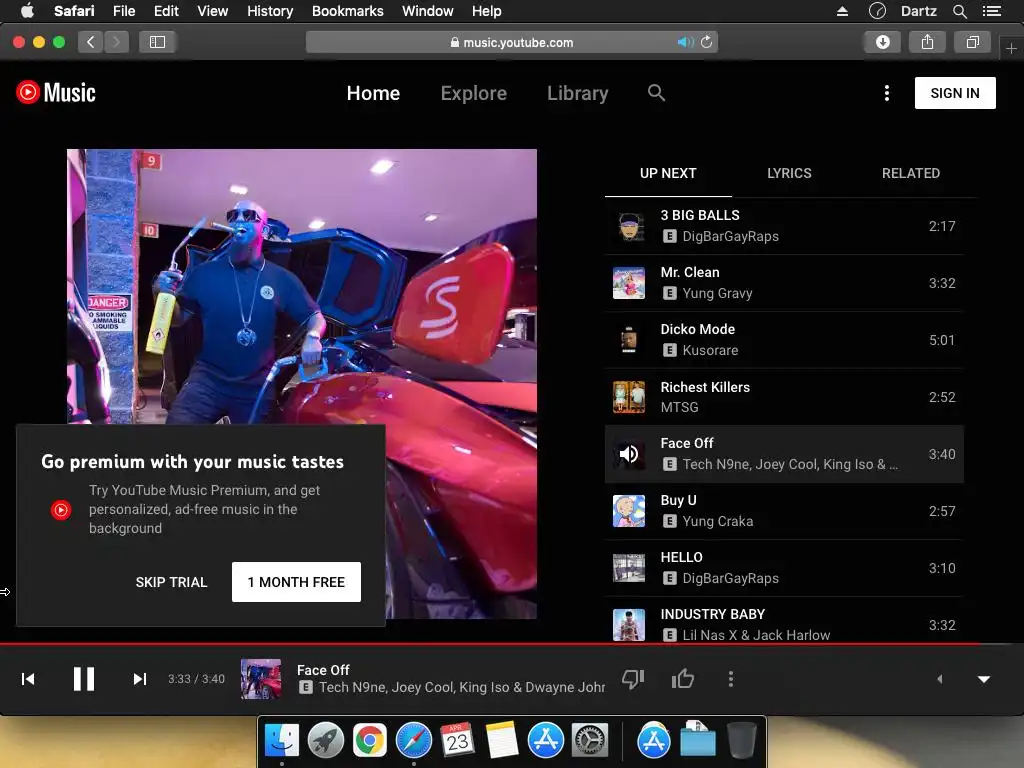Viewport: 1024px width, 768px height.
Task: Reload the page in Safari
Action: (x=707, y=42)
